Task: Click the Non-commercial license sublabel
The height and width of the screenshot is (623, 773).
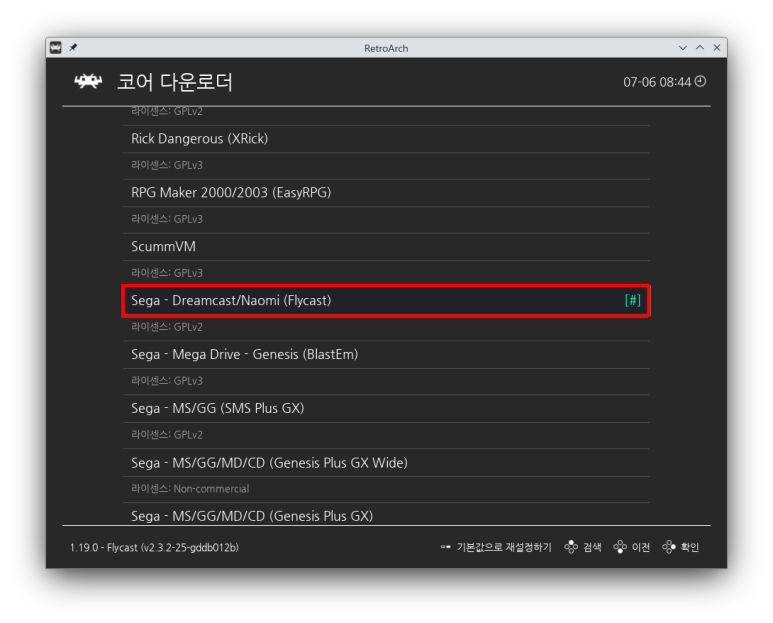Action: (190, 489)
